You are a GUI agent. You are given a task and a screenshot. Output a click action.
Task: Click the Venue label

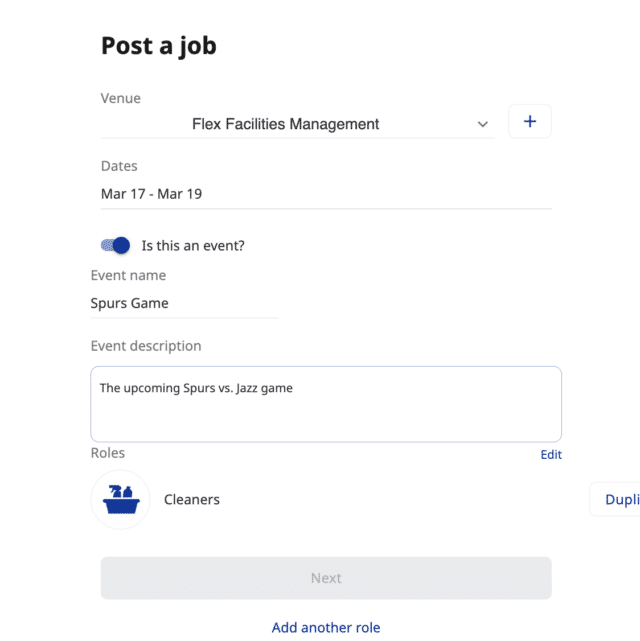[121, 98]
